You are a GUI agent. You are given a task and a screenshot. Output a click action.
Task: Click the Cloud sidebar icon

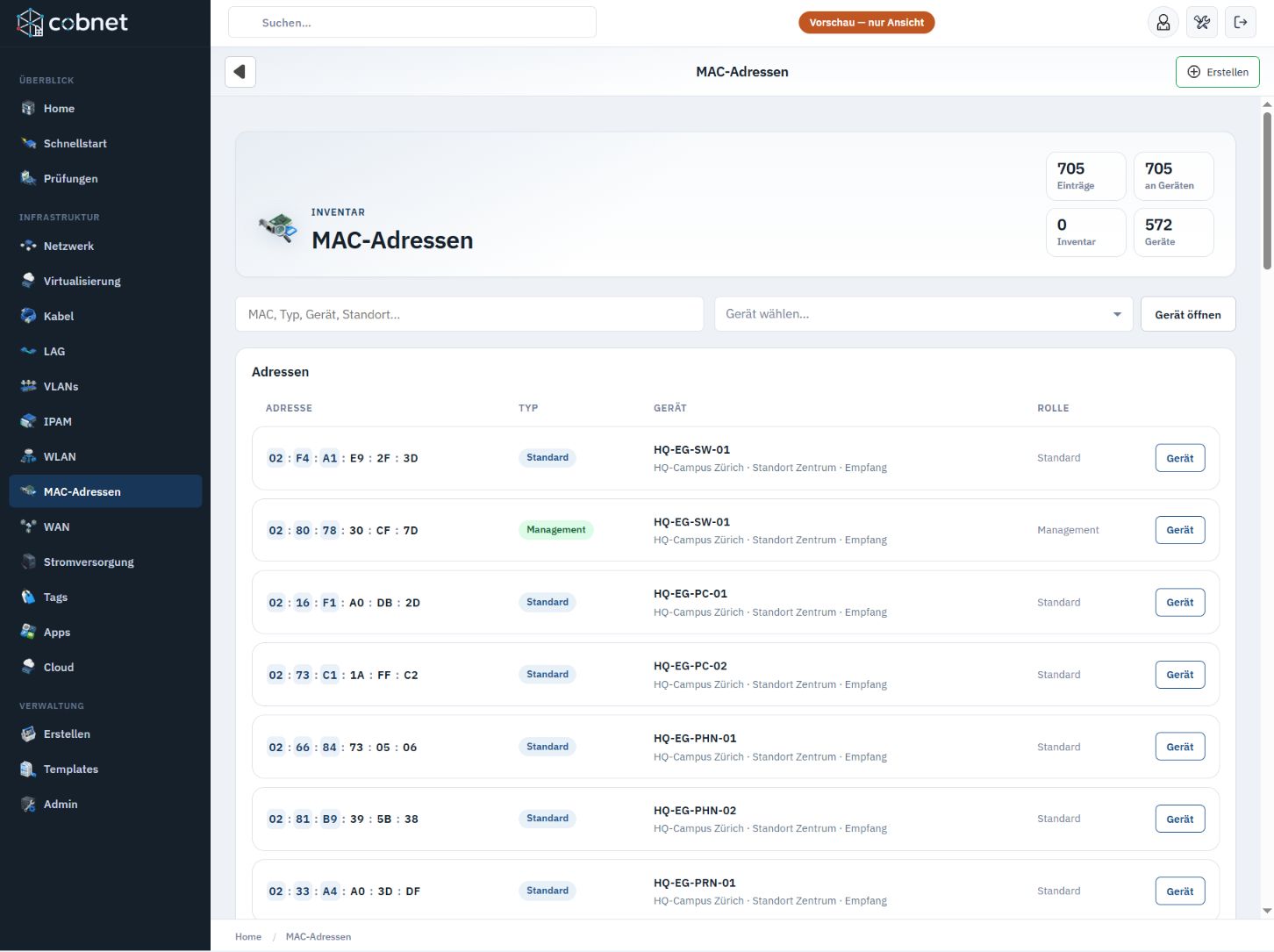coord(28,668)
